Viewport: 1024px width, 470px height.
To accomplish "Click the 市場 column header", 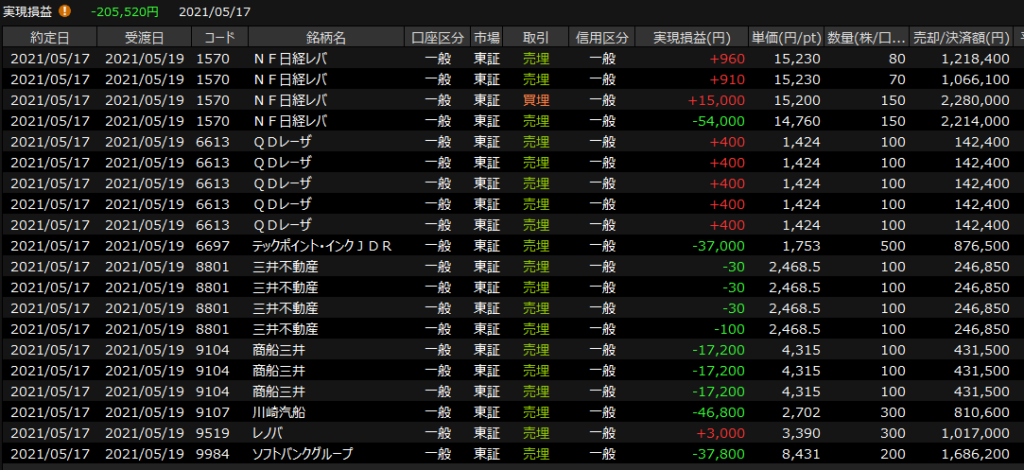I will [x=487, y=38].
